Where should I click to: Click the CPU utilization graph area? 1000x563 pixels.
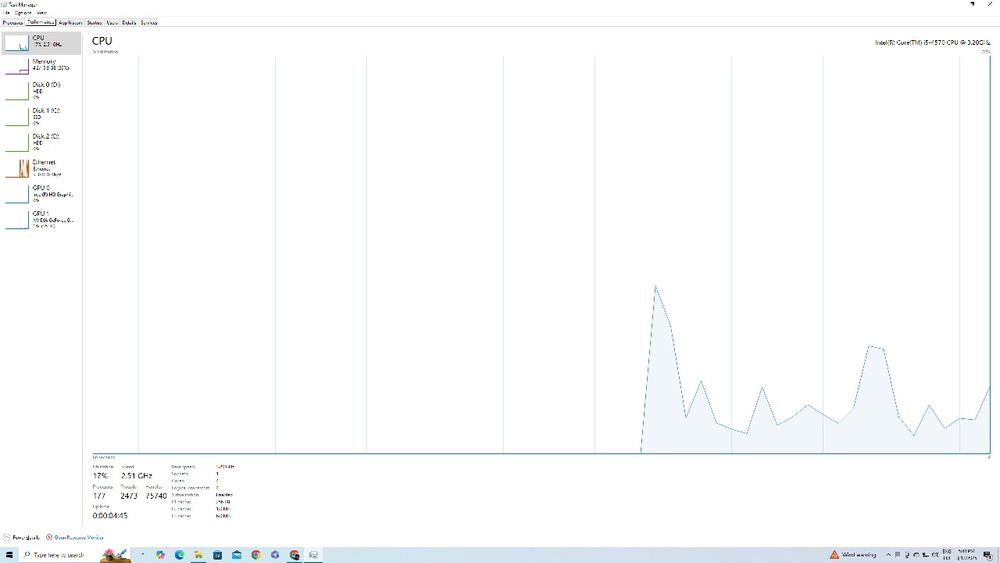coord(541,254)
